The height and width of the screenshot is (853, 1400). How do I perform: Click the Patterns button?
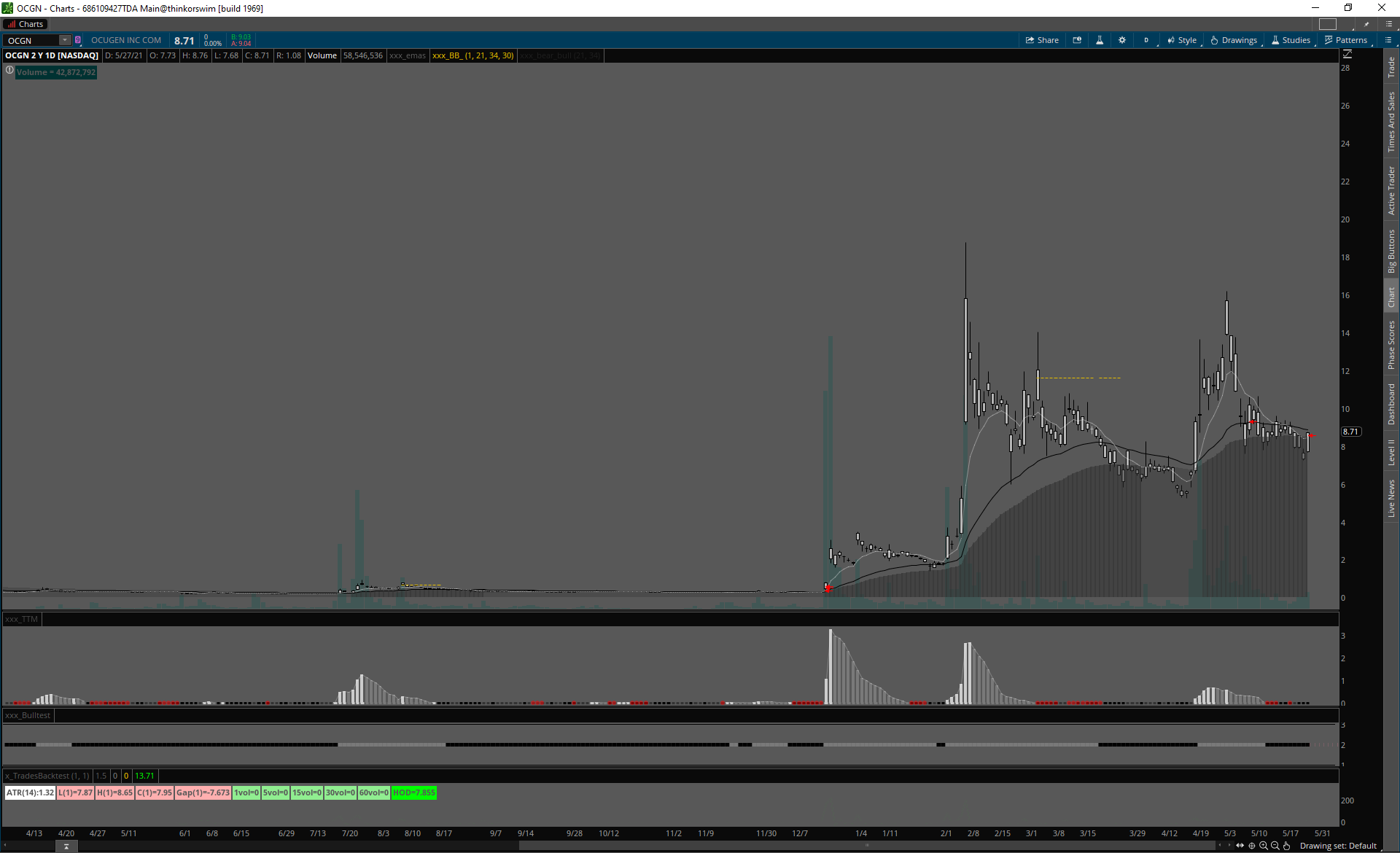tap(1346, 40)
